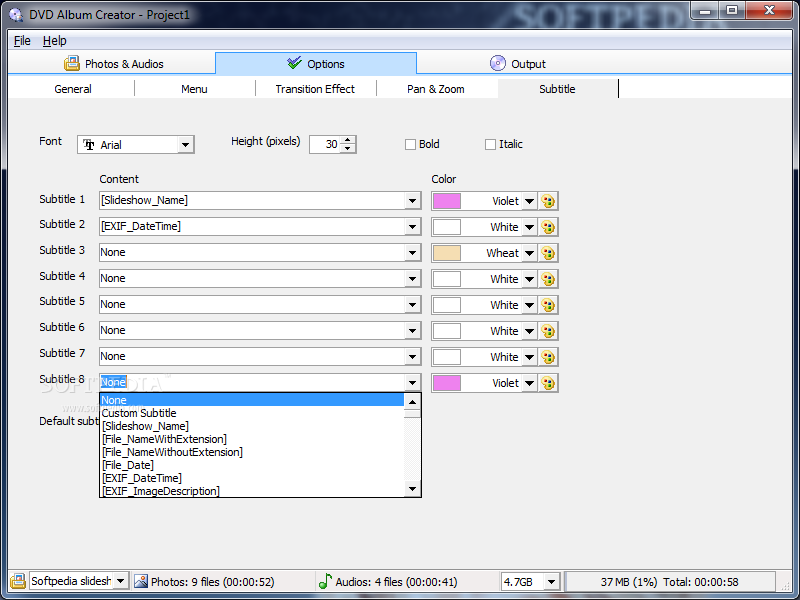Open the Font dropdown showing Arial
The image size is (800, 600).
pyautogui.click(x=186, y=145)
